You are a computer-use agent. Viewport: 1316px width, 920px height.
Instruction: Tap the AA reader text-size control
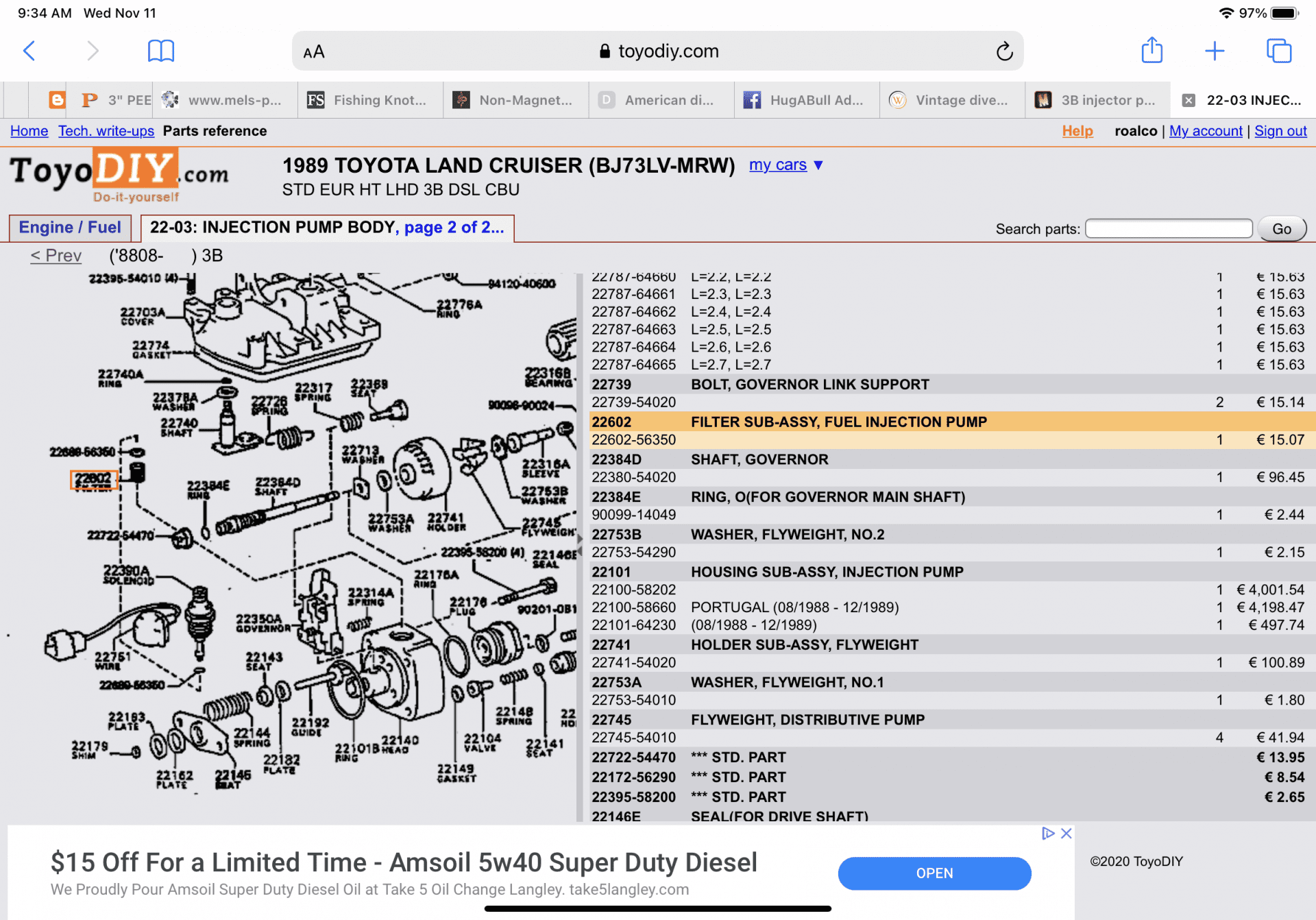(x=314, y=52)
